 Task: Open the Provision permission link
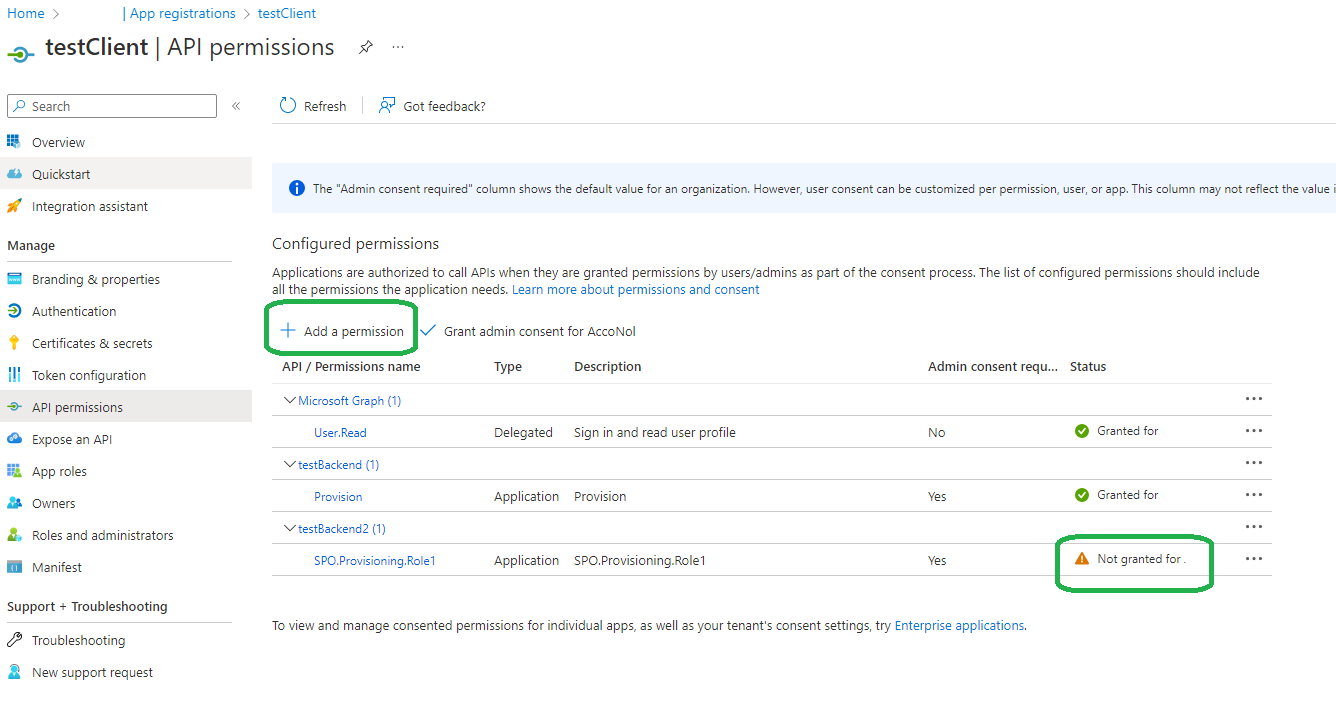click(338, 496)
